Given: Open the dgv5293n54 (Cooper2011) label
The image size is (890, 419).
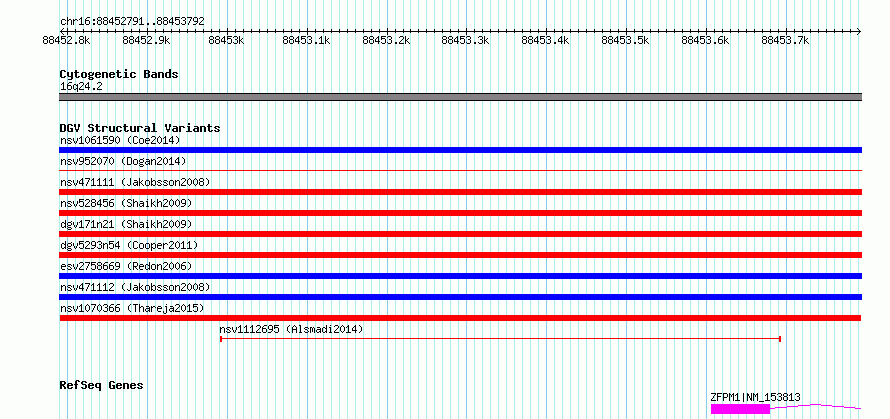Looking at the screenshot, I should coord(129,245).
